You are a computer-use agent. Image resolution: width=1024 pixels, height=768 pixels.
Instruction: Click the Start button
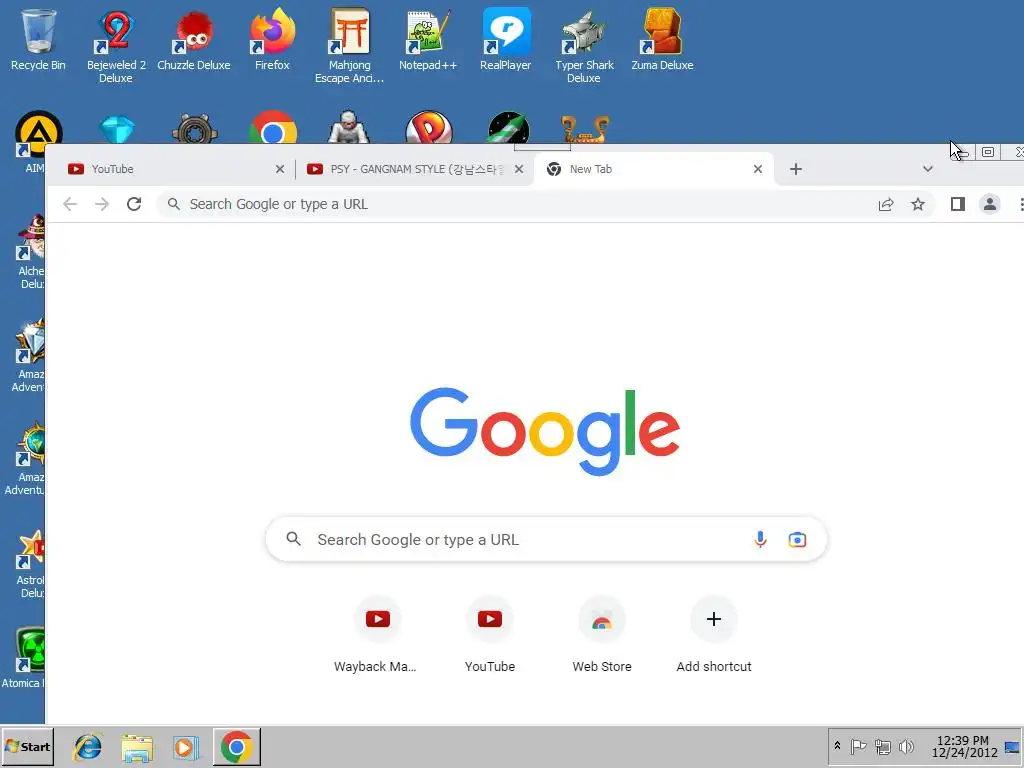[27, 746]
